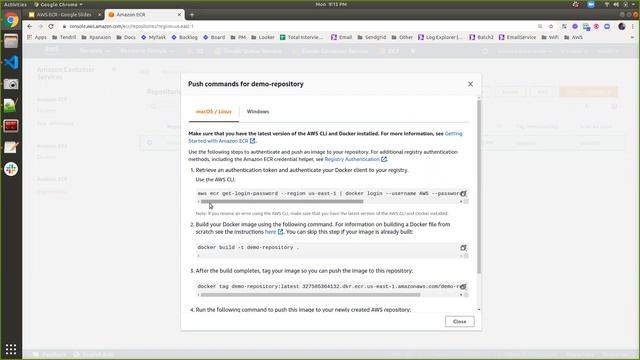The width and height of the screenshot is (640, 360).
Task: Open the Backlog bookmark
Action: point(184,37)
